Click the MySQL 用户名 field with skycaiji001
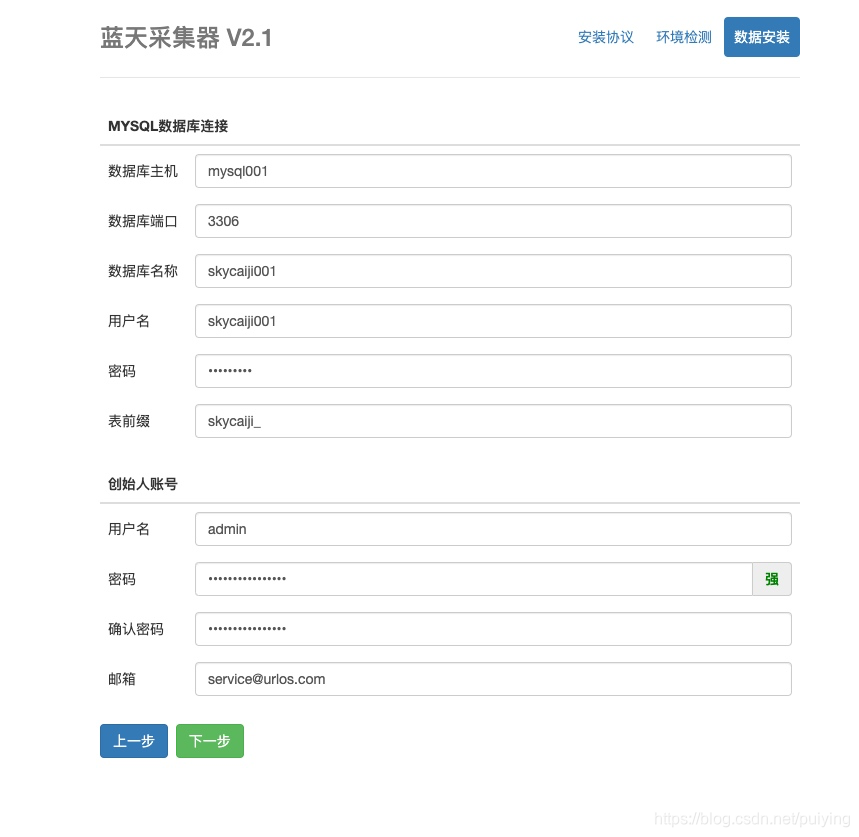Screen dimensions: 859x837 tap(493, 321)
